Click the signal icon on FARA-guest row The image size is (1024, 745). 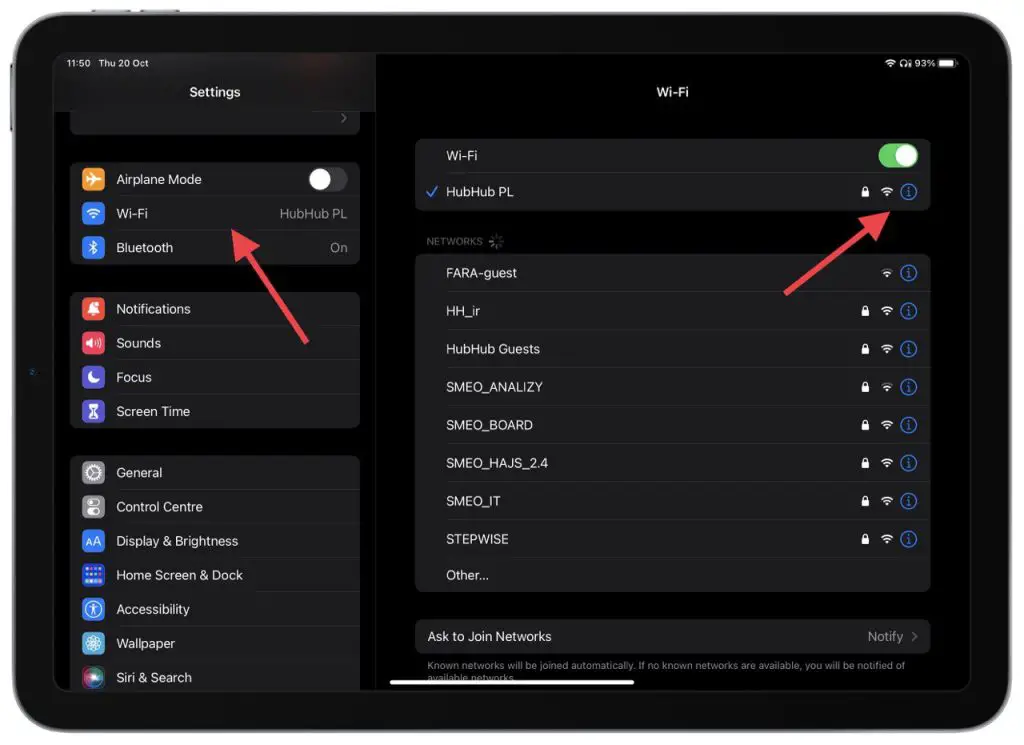(x=886, y=273)
